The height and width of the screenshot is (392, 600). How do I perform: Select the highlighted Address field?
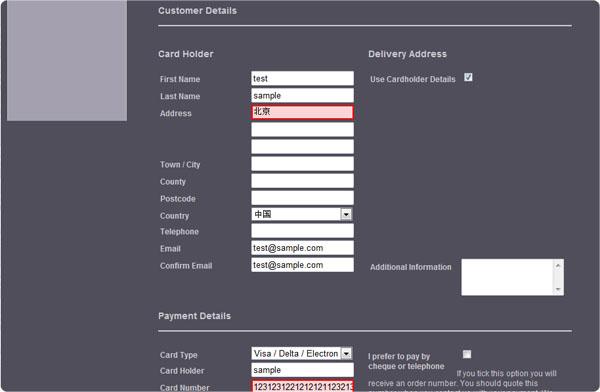pyautogui.click(x=302, y=112)
